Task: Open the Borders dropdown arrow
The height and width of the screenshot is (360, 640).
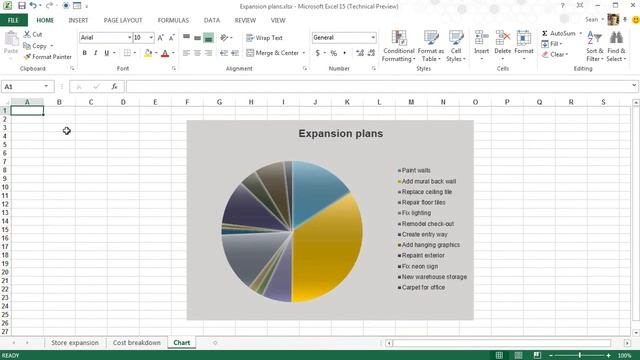Action: tap(134, 53)
